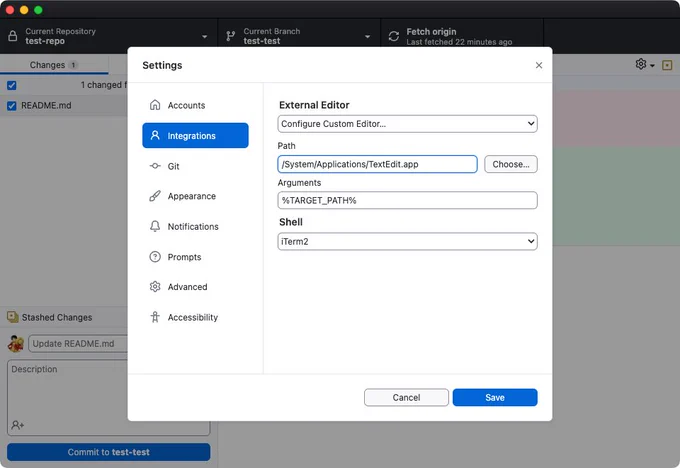
Task: Open the Accounts settings section
Action: 195,105
